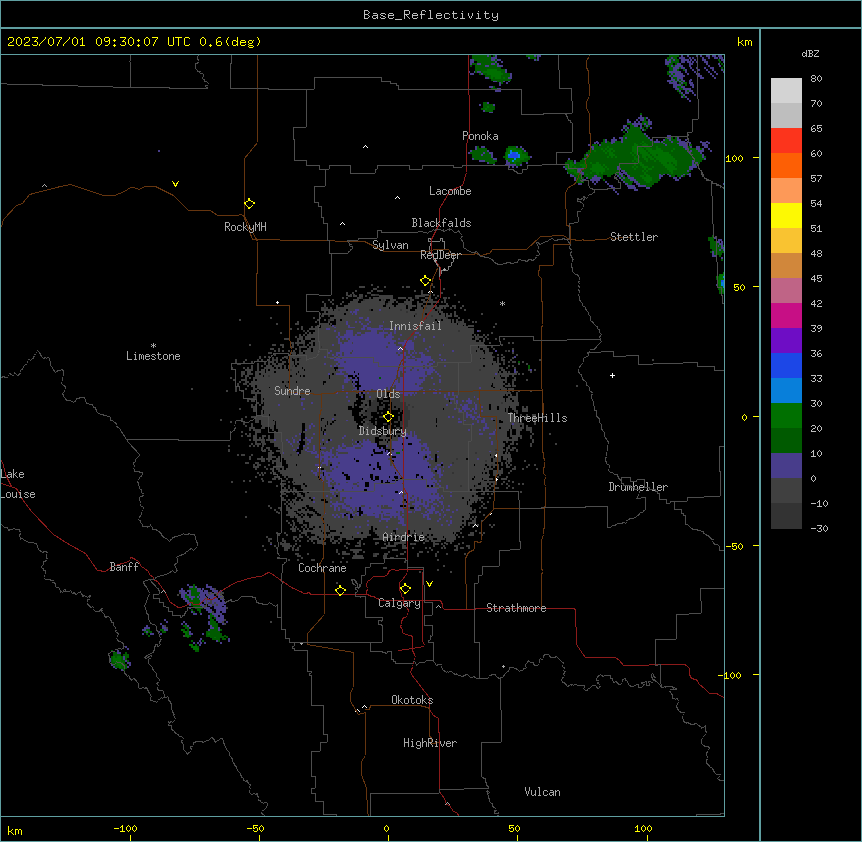Click the Olds town label
Viewport: 862px width, 842px height.
(x=388, y=394)
